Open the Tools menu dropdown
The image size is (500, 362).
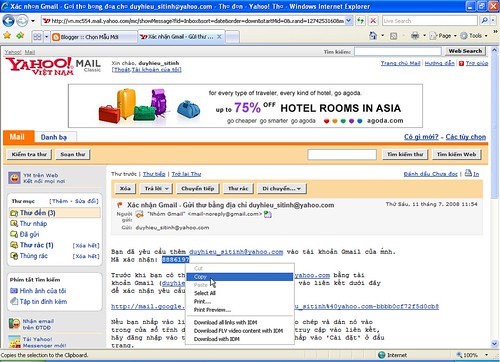point(474,36)
